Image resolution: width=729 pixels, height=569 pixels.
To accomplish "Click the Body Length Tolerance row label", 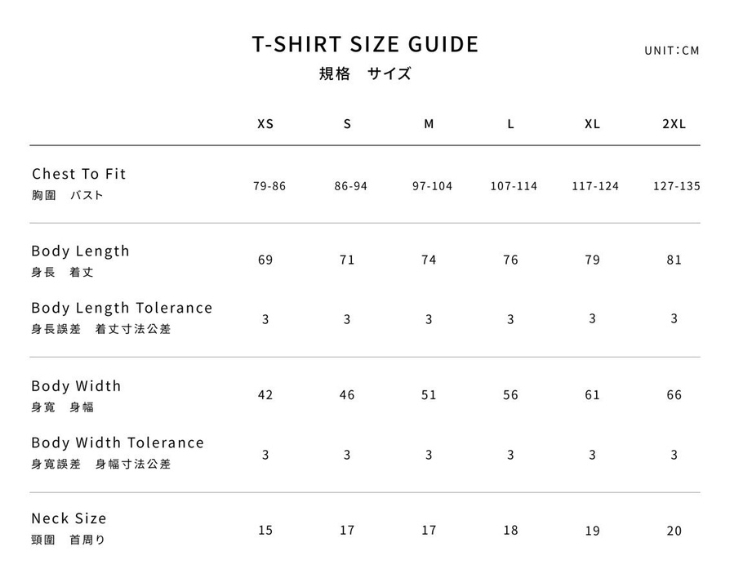I will coord(122,308).
